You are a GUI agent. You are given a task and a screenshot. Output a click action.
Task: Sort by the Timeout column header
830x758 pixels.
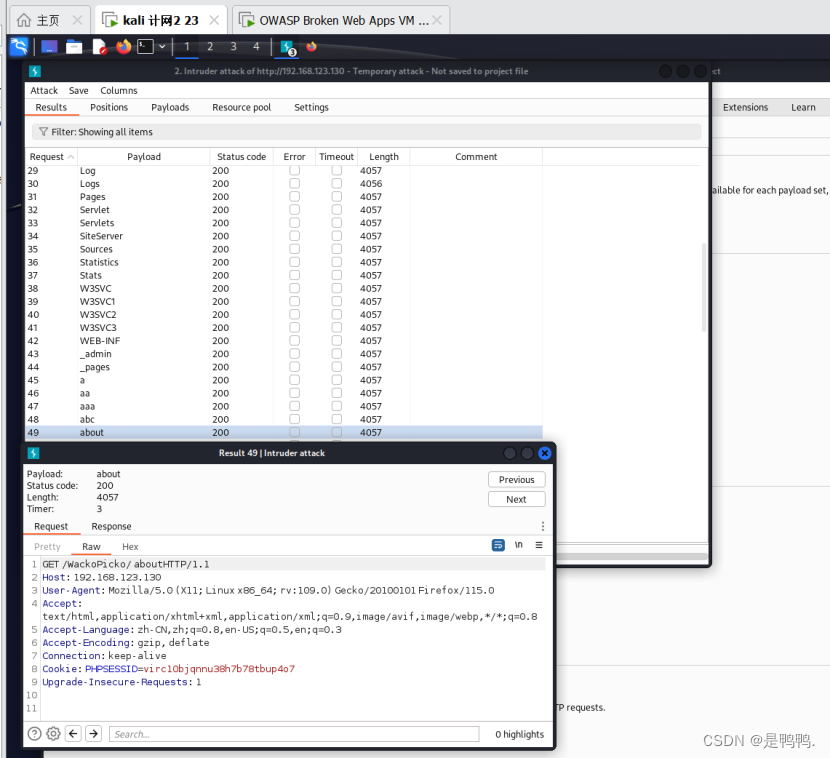336,157
